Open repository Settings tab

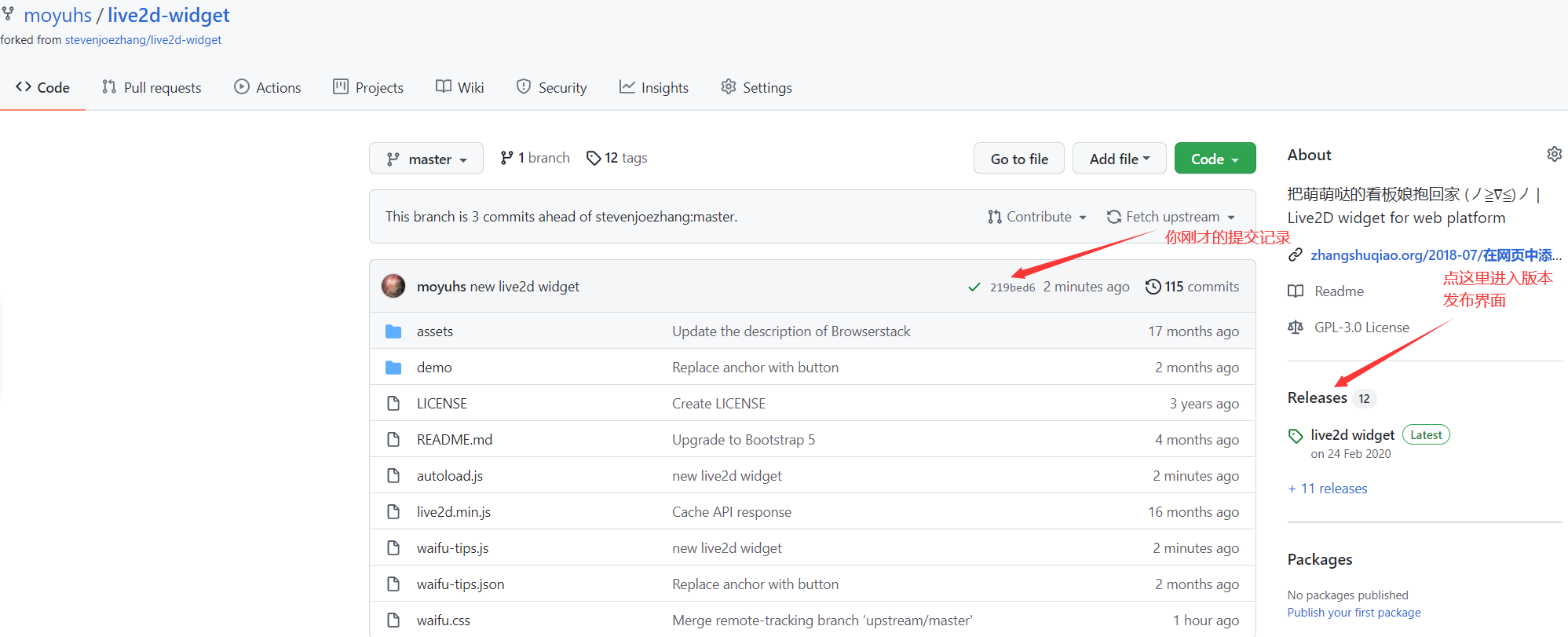[x=756, y=87]
